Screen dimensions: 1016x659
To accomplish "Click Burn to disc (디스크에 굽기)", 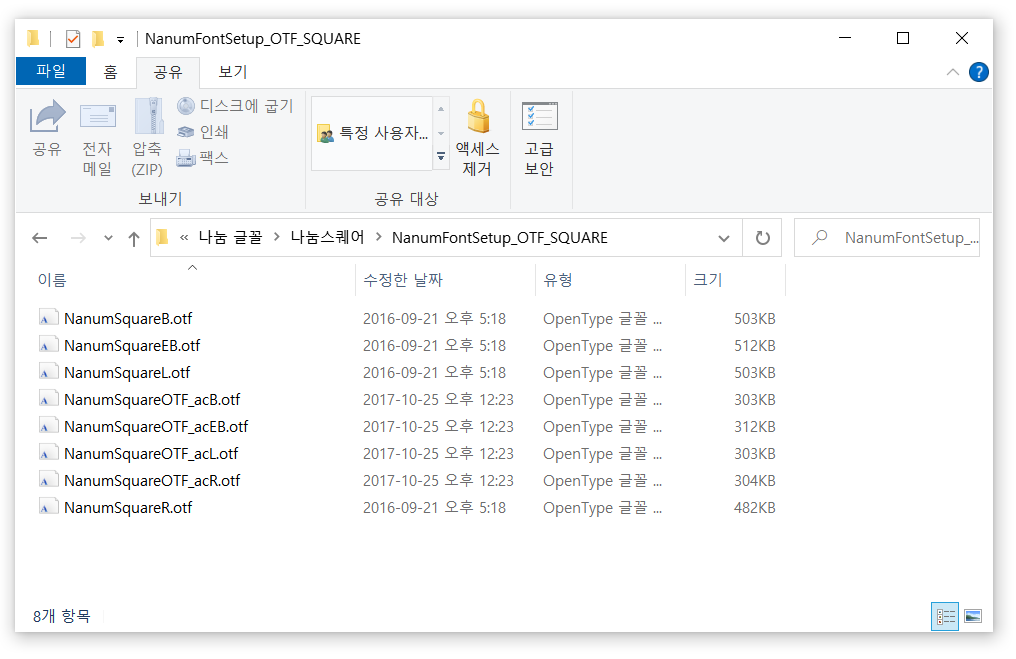I will (235, 106).
